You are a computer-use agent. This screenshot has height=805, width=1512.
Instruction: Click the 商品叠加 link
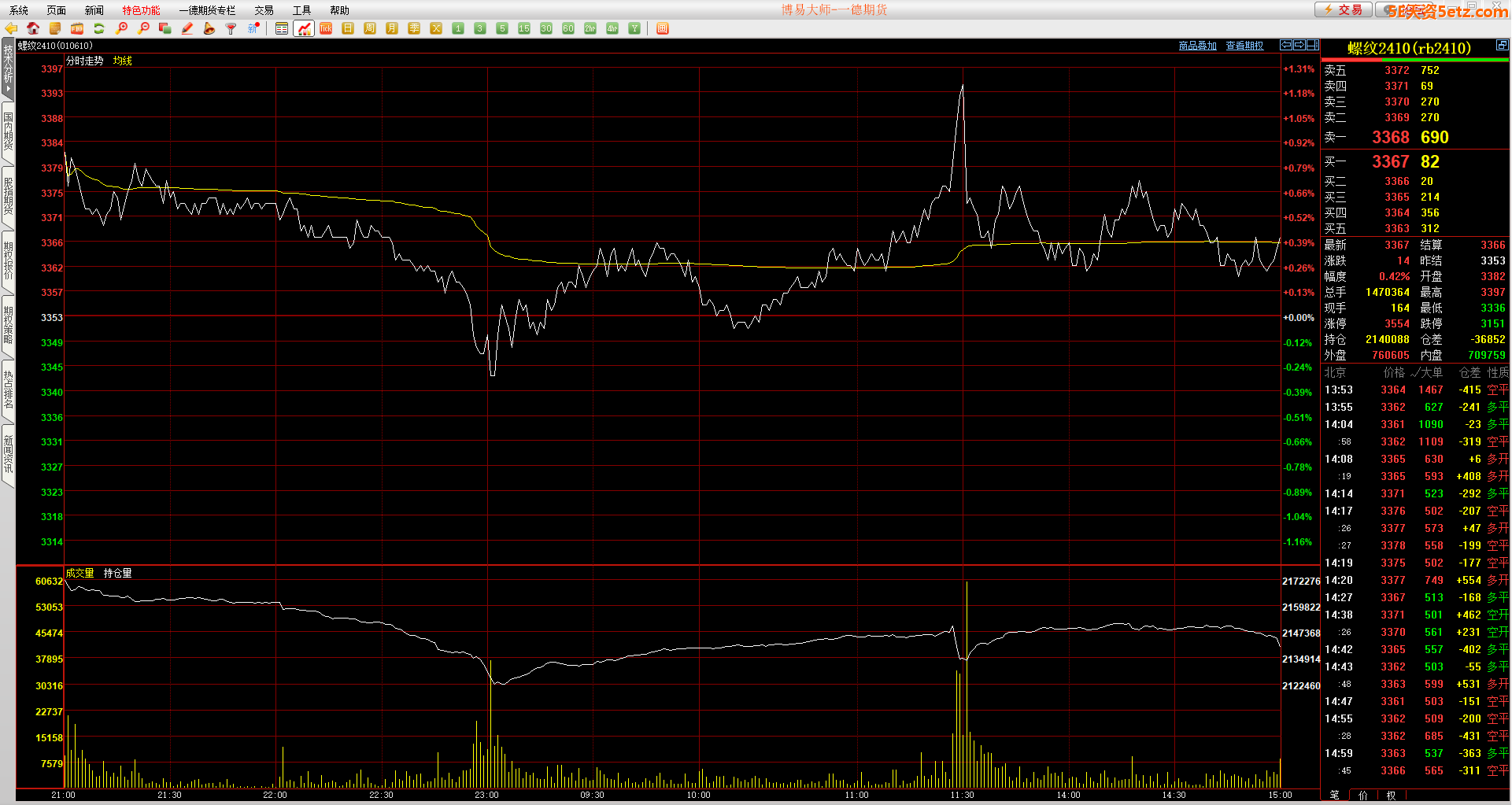coord(1197,46)
